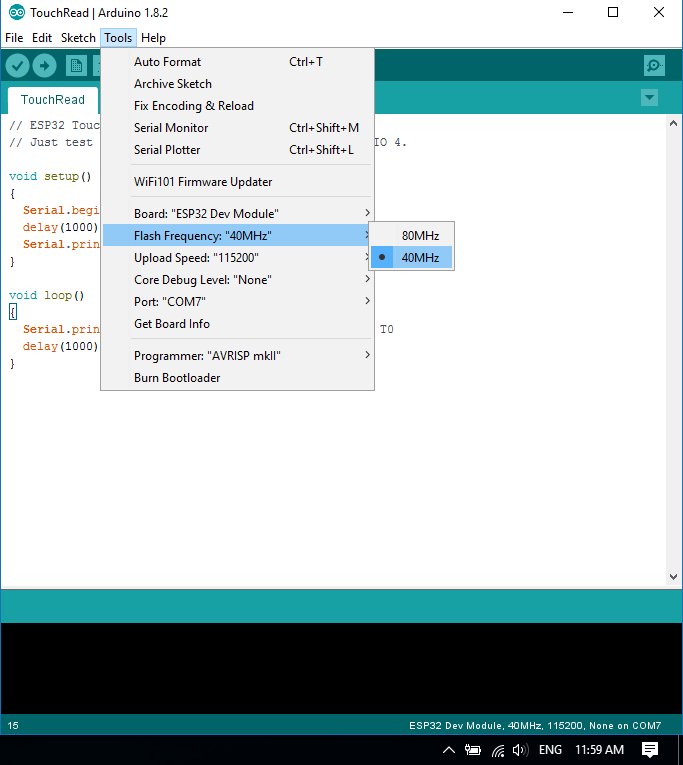Click the black console output area
This screenshot has width=683, height=765.
[x=342, y=668]
